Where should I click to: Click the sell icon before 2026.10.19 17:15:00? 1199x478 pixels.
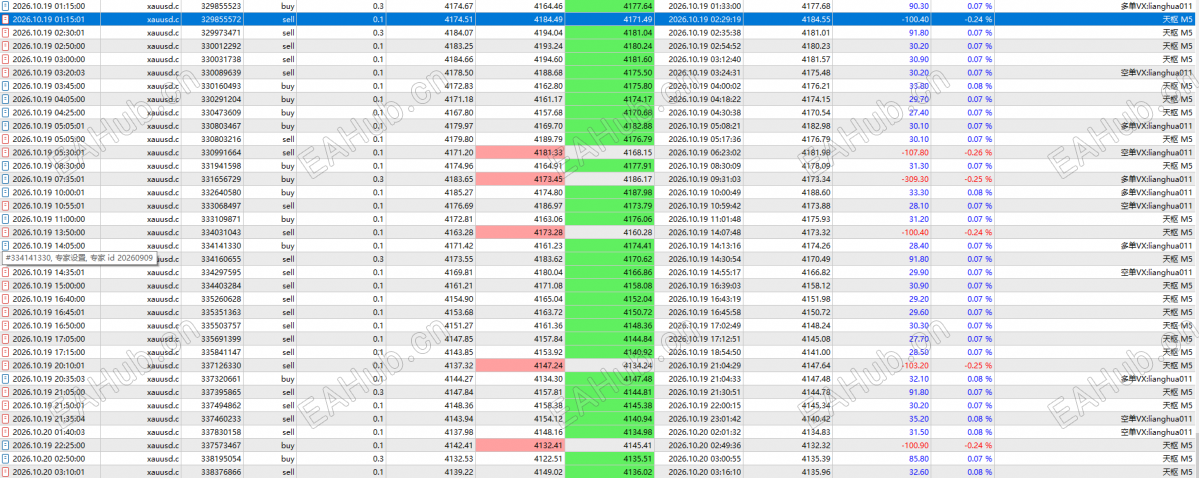click(x=6, y=352)
